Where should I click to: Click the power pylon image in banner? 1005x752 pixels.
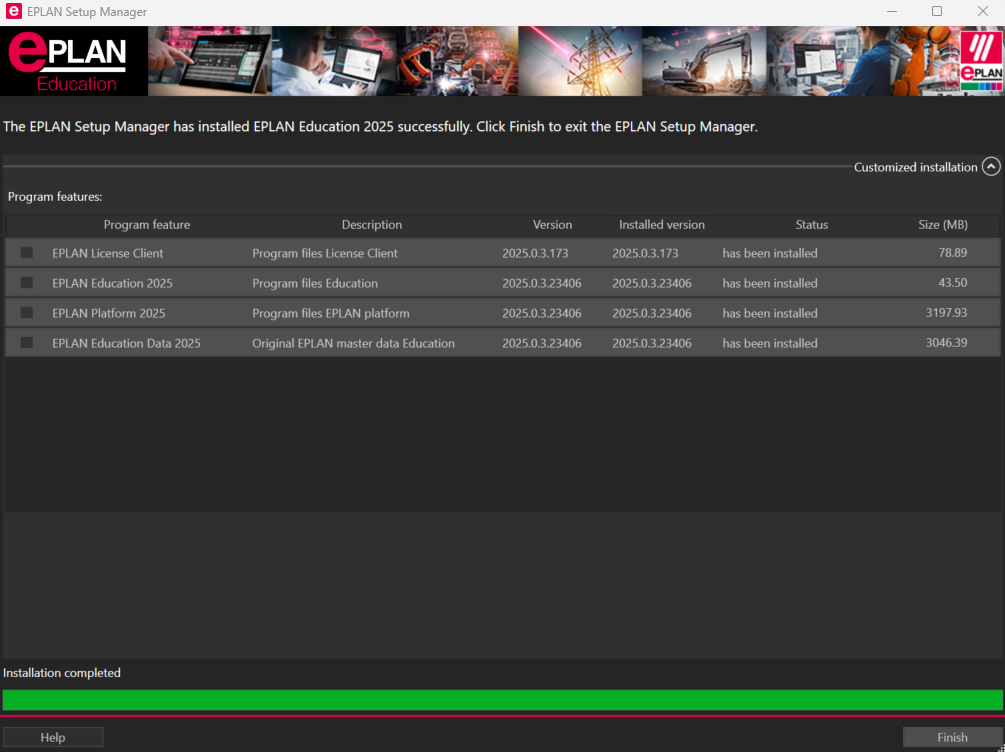580,61
